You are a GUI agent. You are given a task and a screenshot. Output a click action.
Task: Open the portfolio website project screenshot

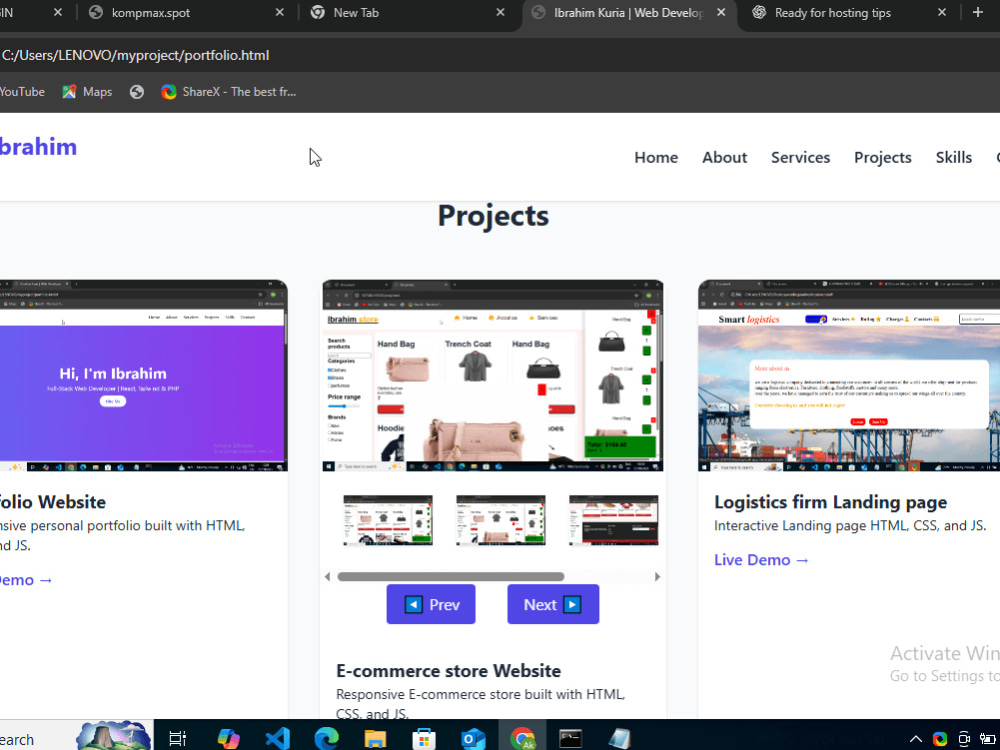pos(143,376)
